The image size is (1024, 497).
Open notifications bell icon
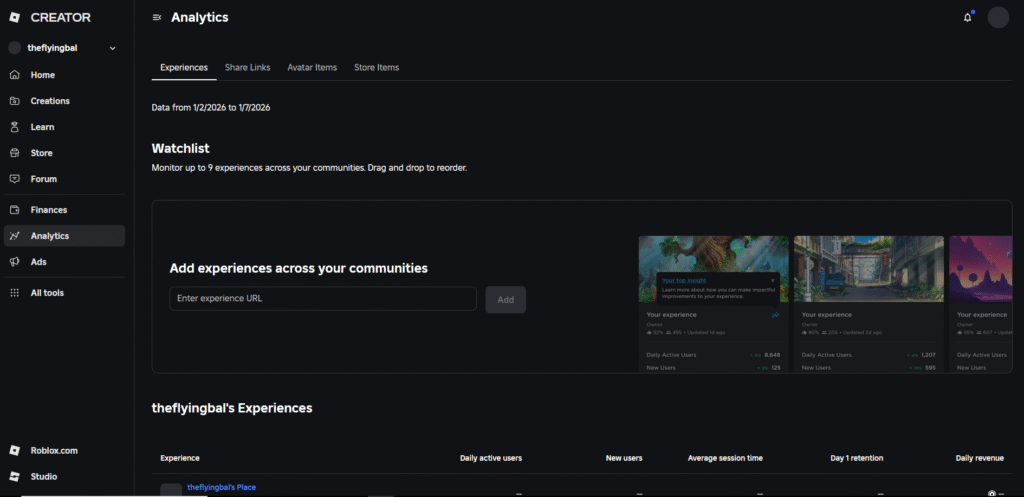coord(968,18)
